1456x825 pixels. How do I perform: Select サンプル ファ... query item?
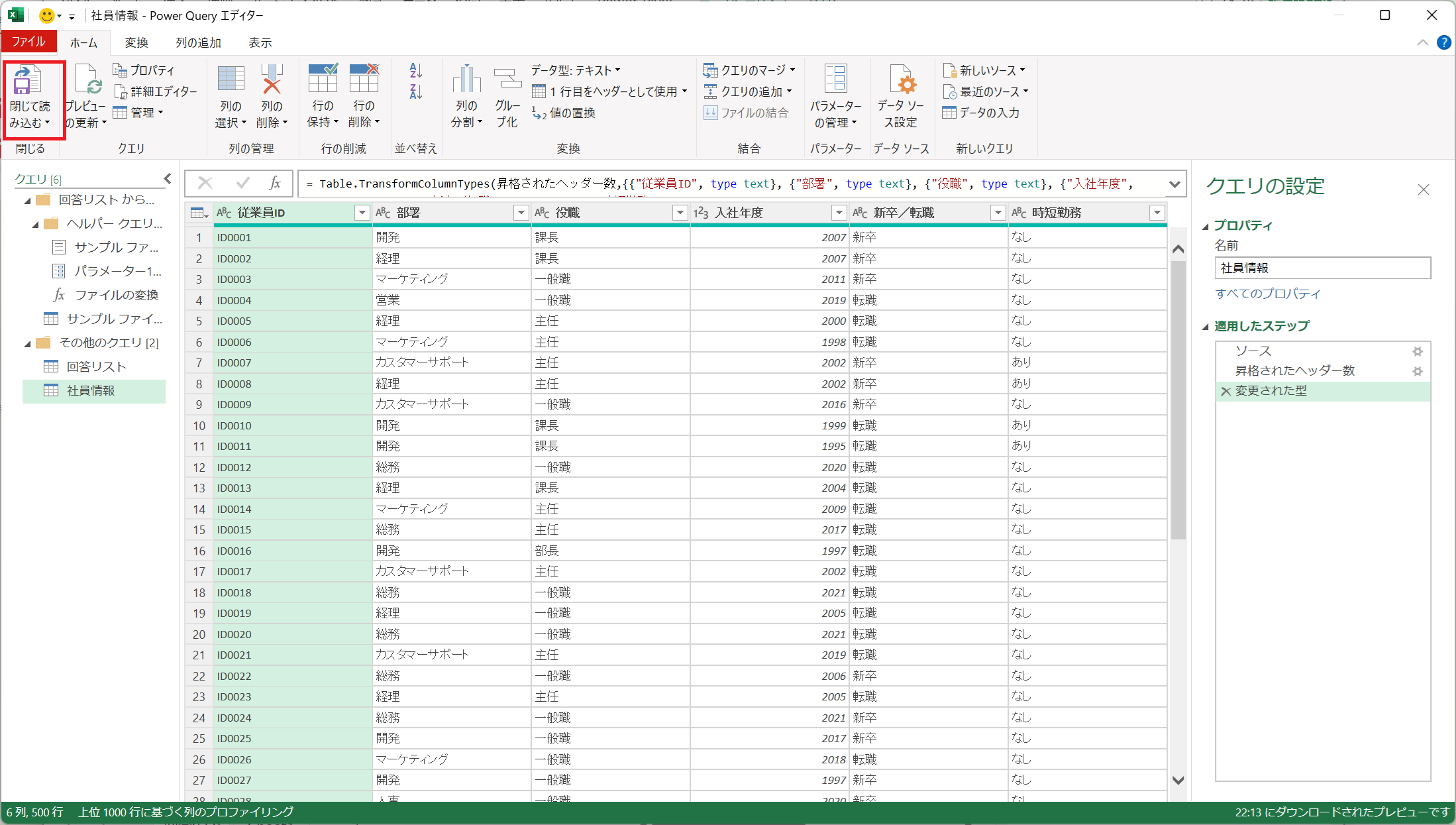point(106,247)
